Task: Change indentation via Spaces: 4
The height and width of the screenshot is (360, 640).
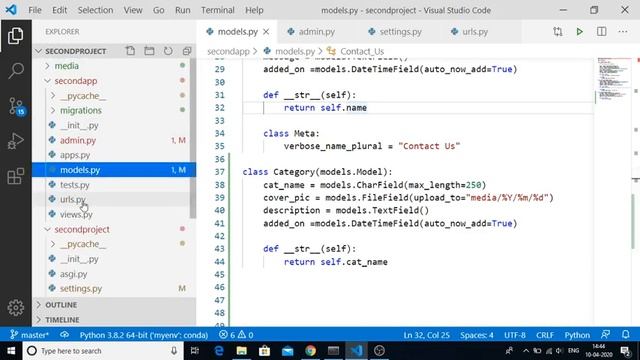Action: (476, 335)
